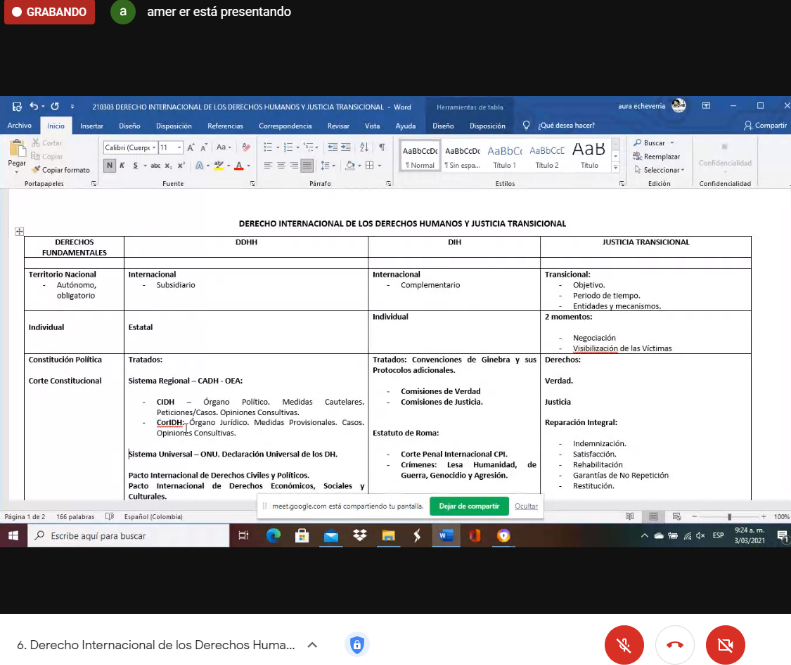Open File Explorer from the taskbar
Viewport: 791px width, 665px height.
coord(388,535)
